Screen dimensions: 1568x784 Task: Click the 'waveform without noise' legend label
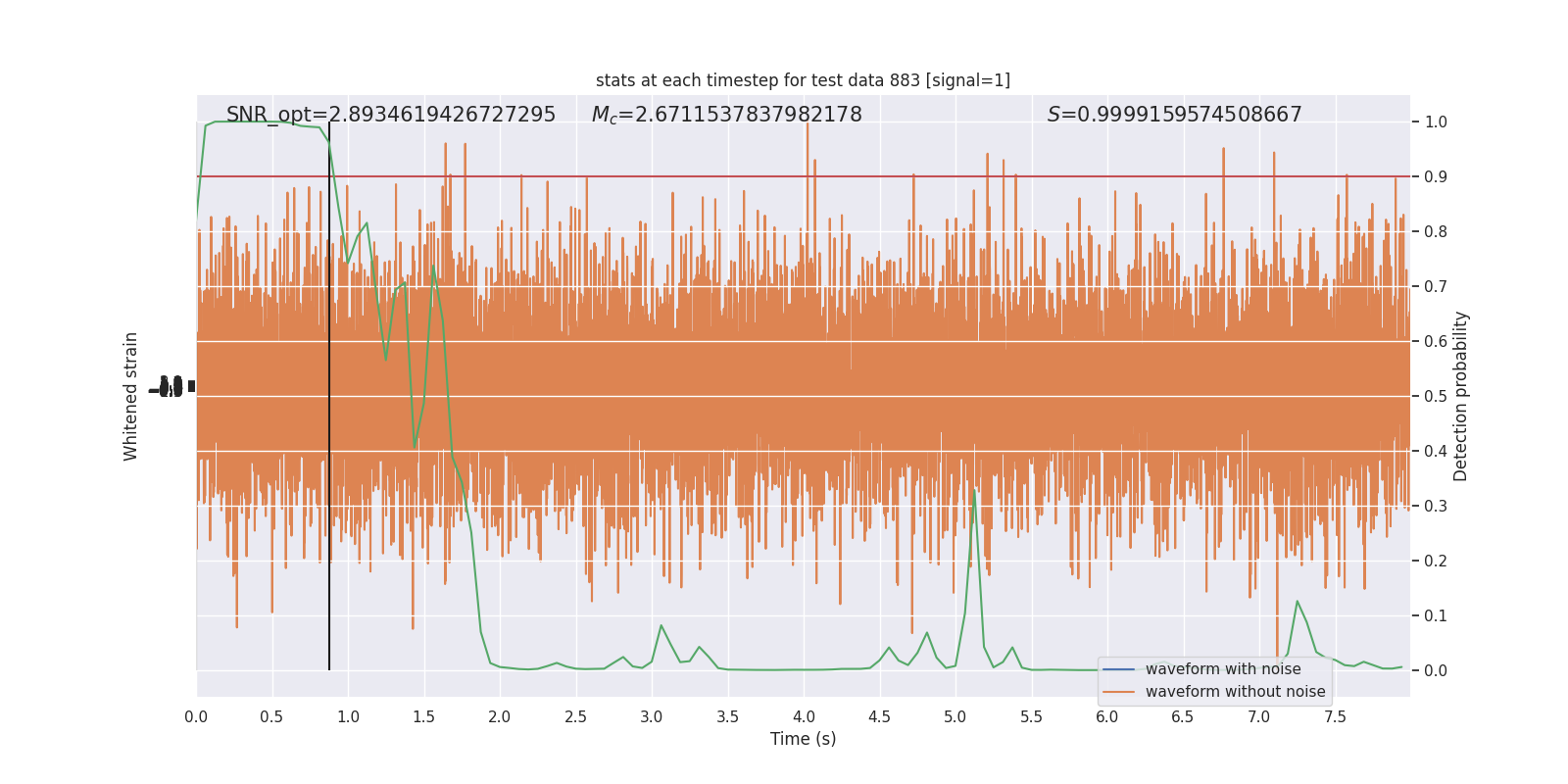pos(1235,692)
